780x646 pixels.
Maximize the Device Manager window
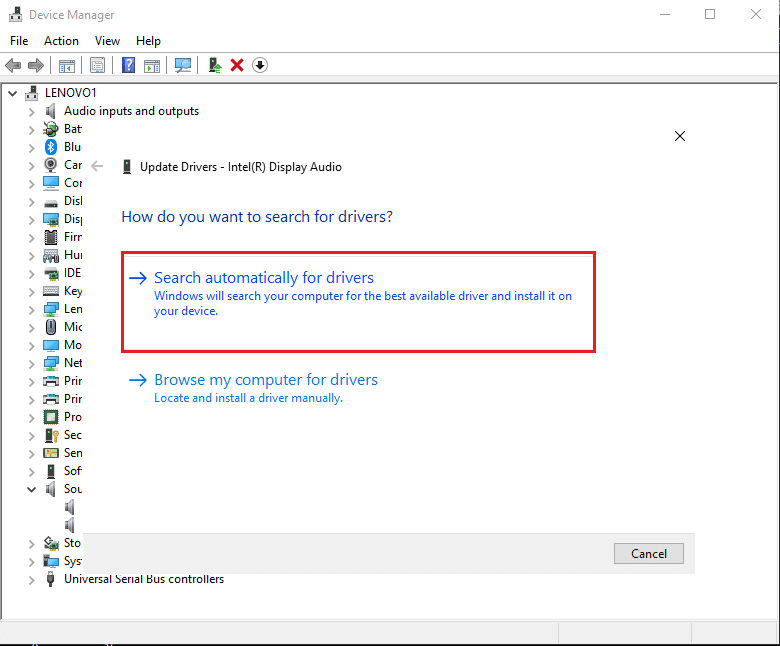click(710, 14)
